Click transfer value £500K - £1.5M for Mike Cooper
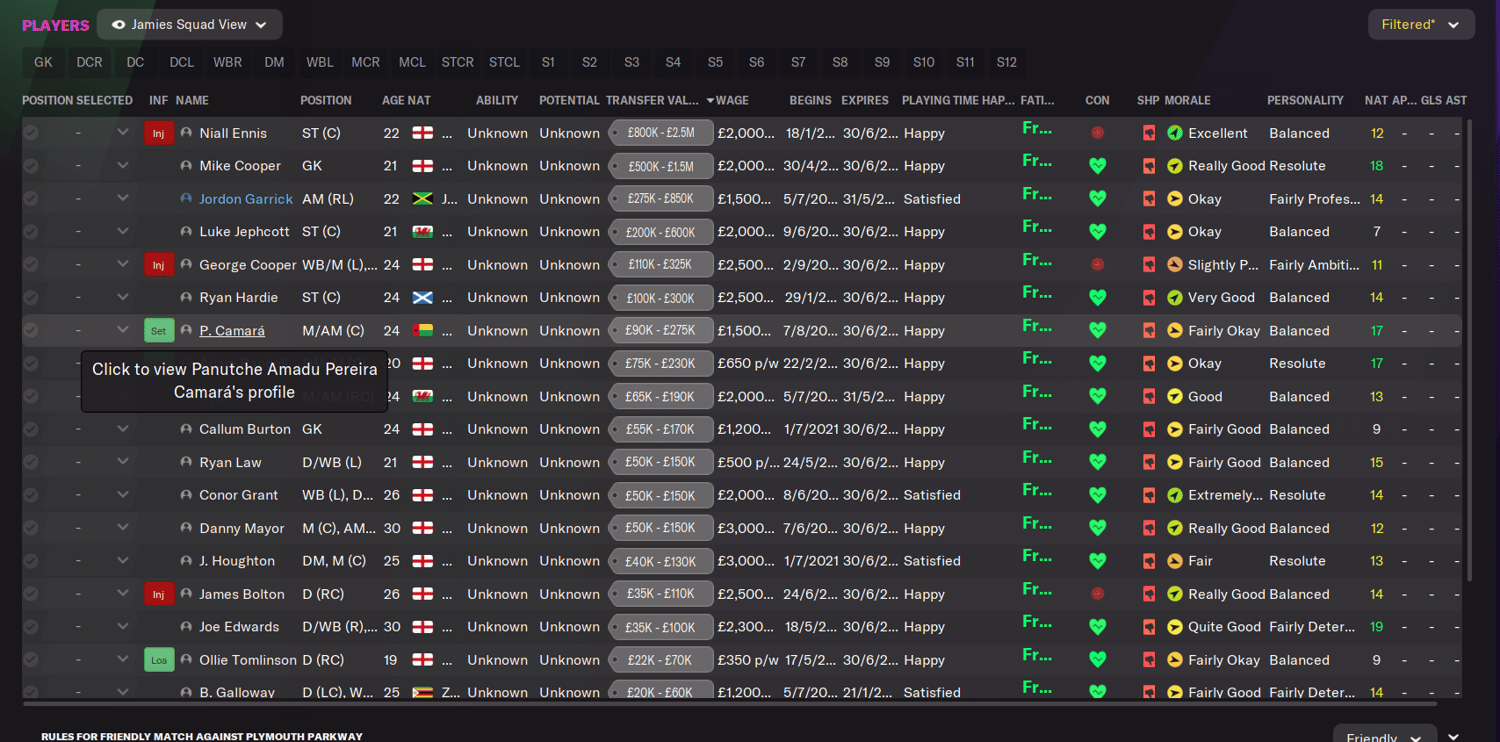This screenshot has width=1500, height=742. click(661, 166)
